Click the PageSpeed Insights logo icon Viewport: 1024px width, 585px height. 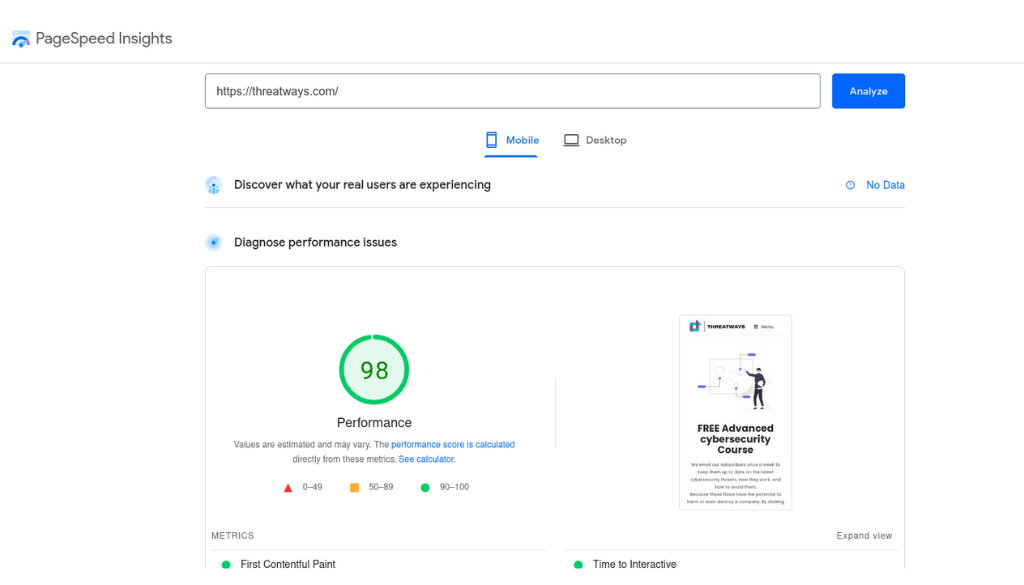(21, 39)
